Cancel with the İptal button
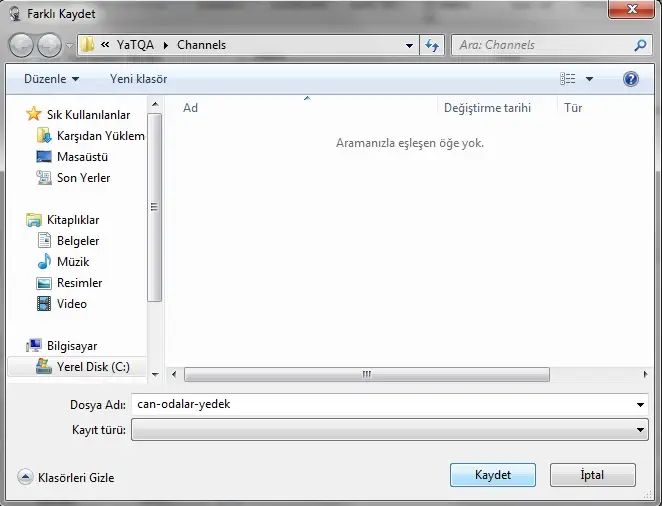 [592, 475]
